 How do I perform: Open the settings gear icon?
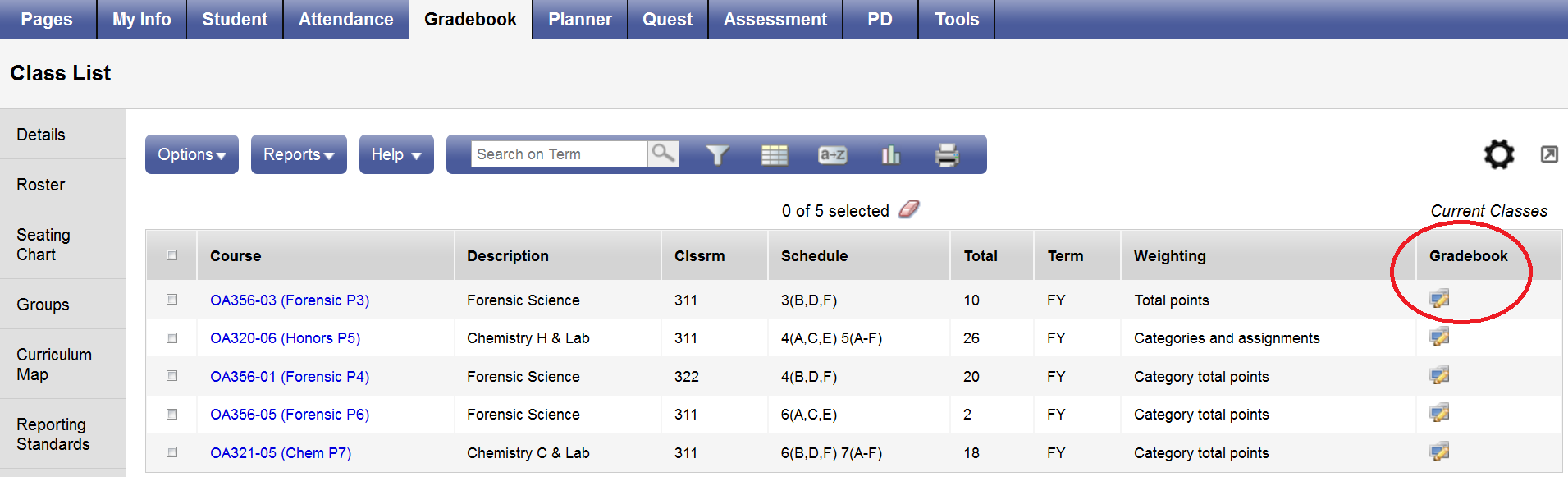coord(1499,154)
